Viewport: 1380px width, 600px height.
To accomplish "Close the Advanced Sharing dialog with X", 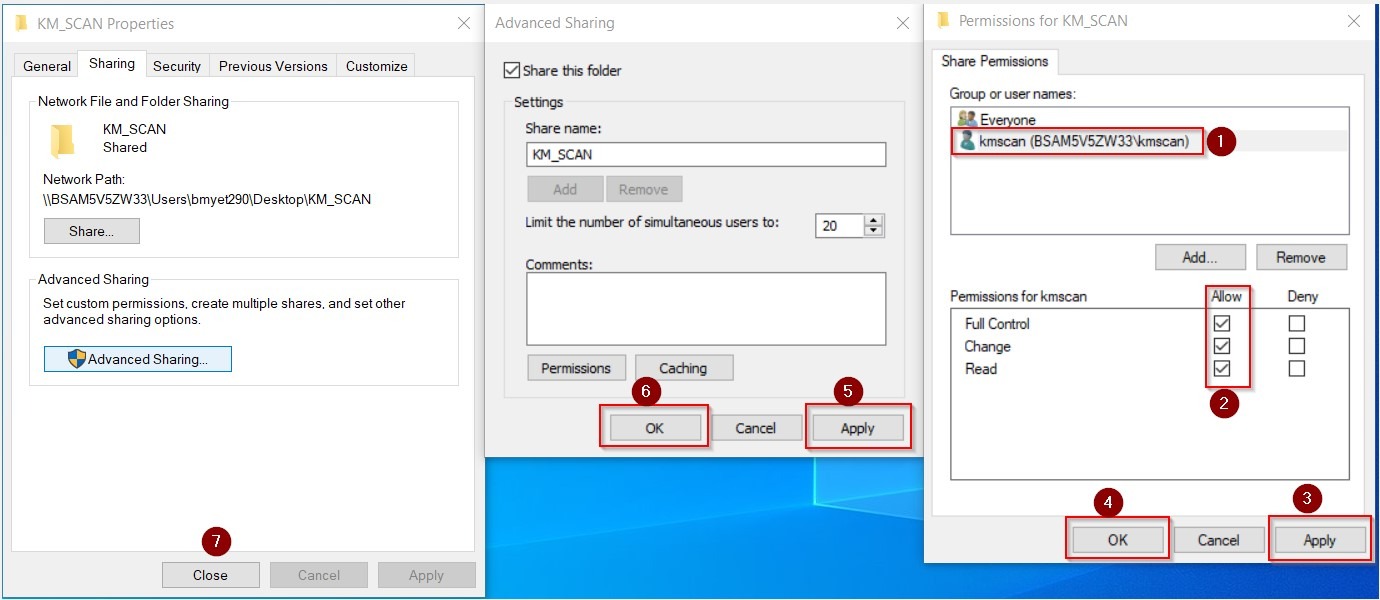I will point(904,23).
